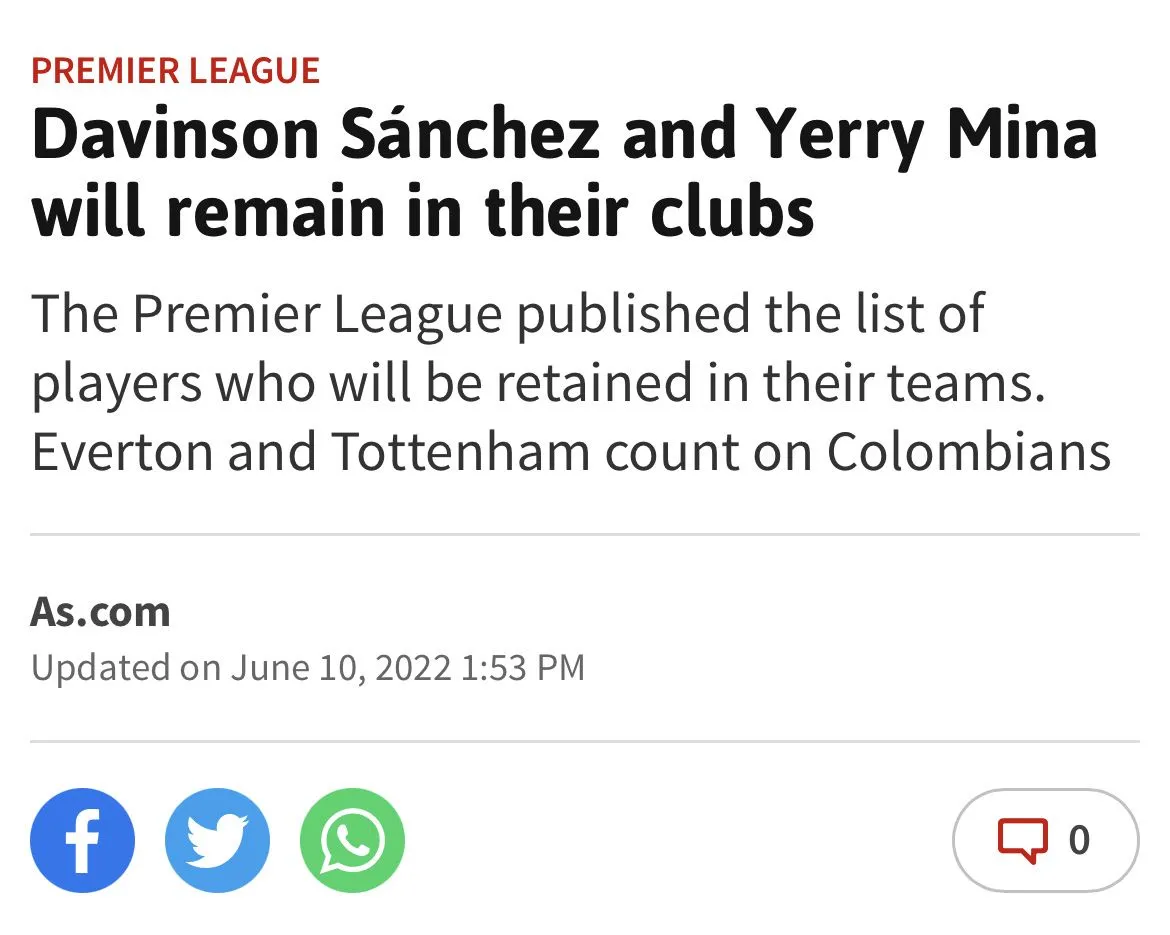Share the article on Twitter

[217, 841]
